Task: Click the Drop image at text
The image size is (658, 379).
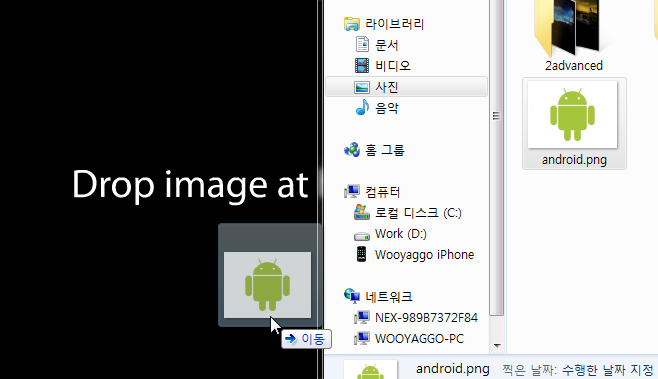Action: pos(190,185)
